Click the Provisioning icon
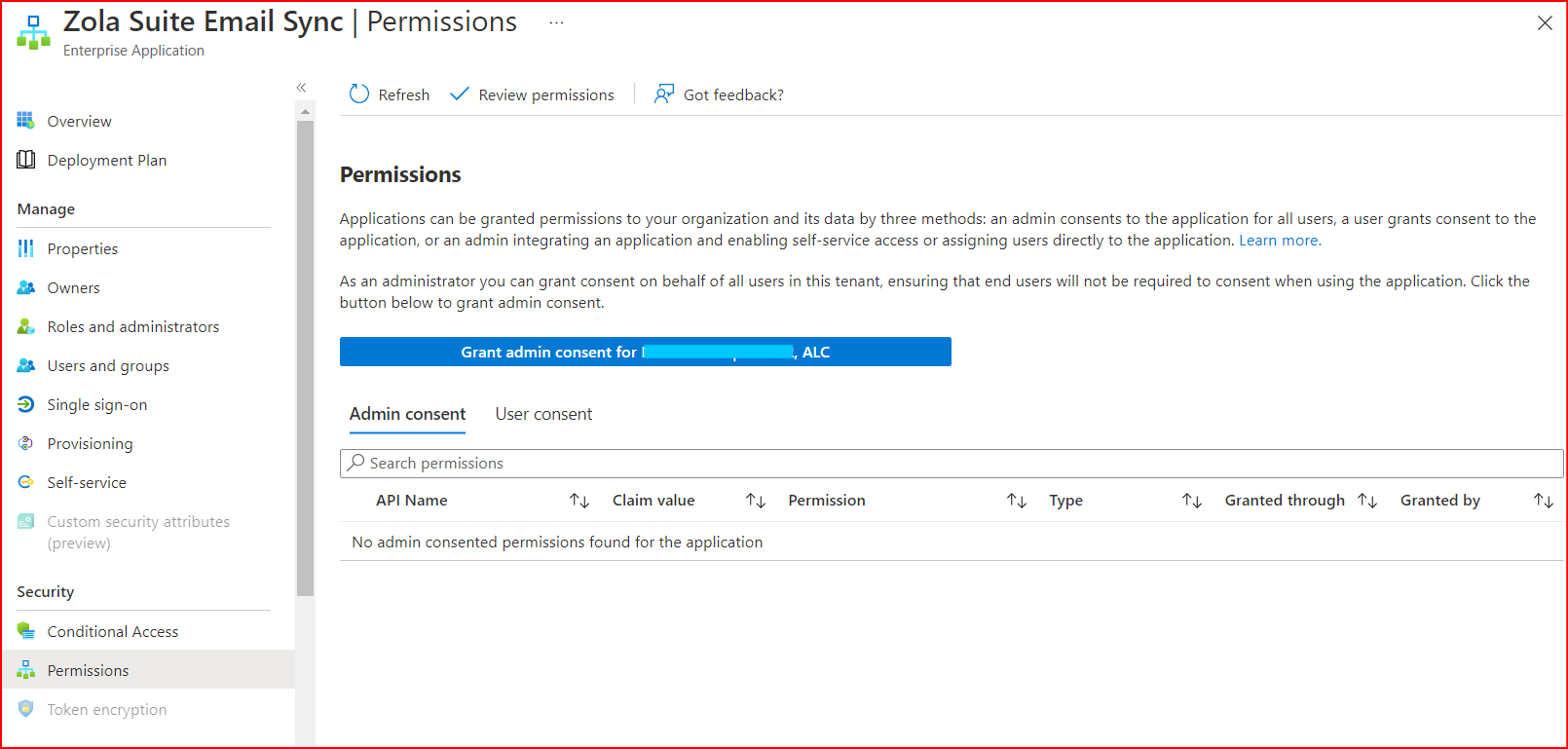Viewport: 1568px width, 749px height. point(25,443)
